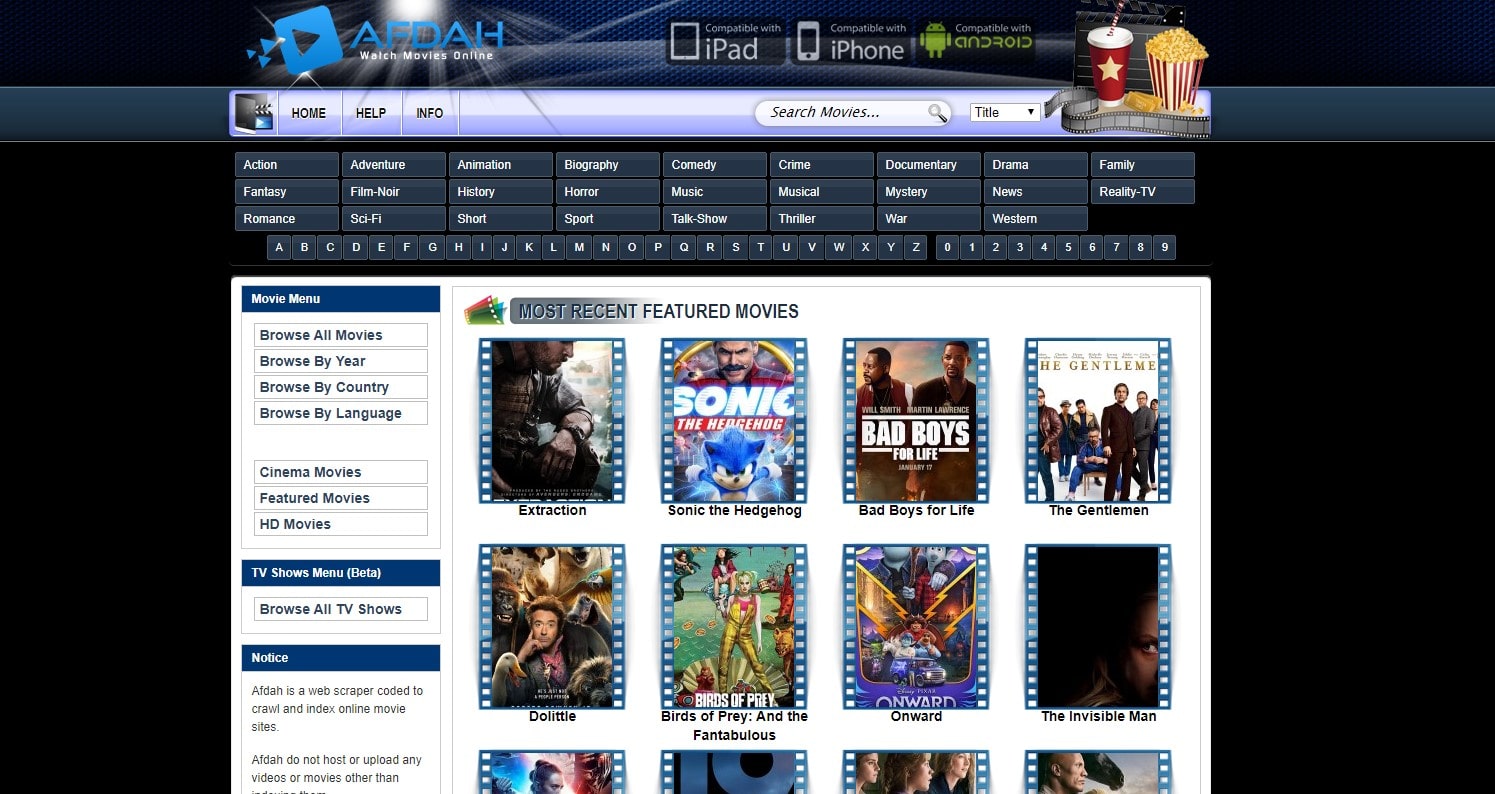Viewport: 1495px width, 794px height.
Task: Open the Talk-Show genre
Action: pyautogui.click(x=715, y=219)
